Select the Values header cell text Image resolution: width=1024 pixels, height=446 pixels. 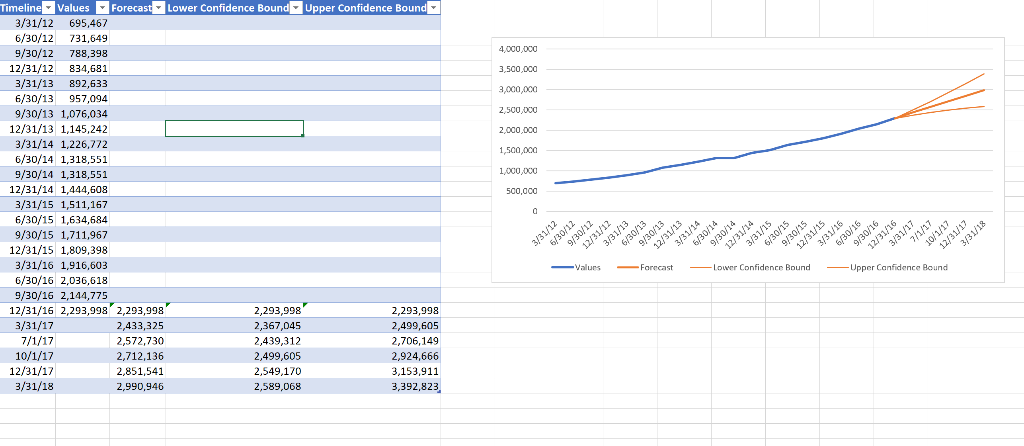(72, 8)
